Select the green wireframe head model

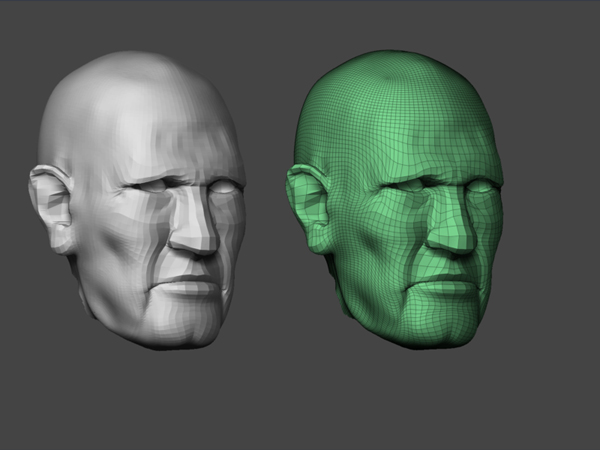pyautogui.click(x=395, y=199)
